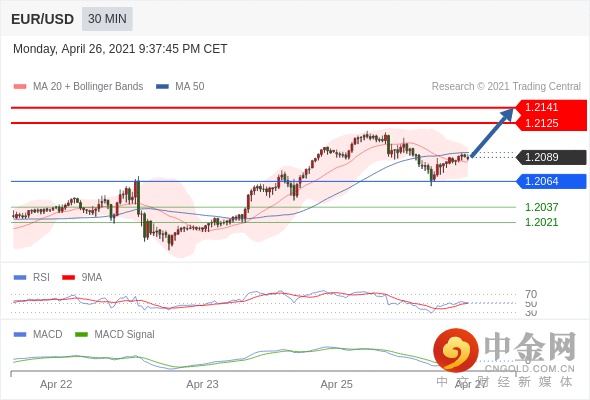Toggle the RSI legend marker
Screen dimensions: 590x400
coord(20,278)
